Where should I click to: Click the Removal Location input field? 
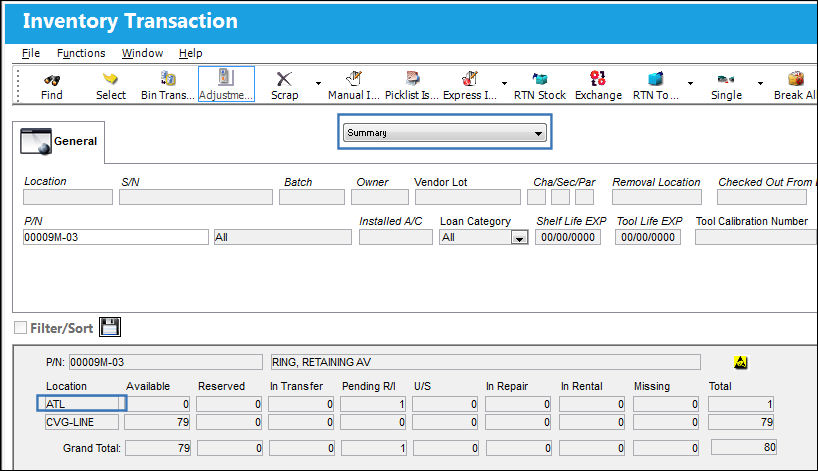pos(657,197)
